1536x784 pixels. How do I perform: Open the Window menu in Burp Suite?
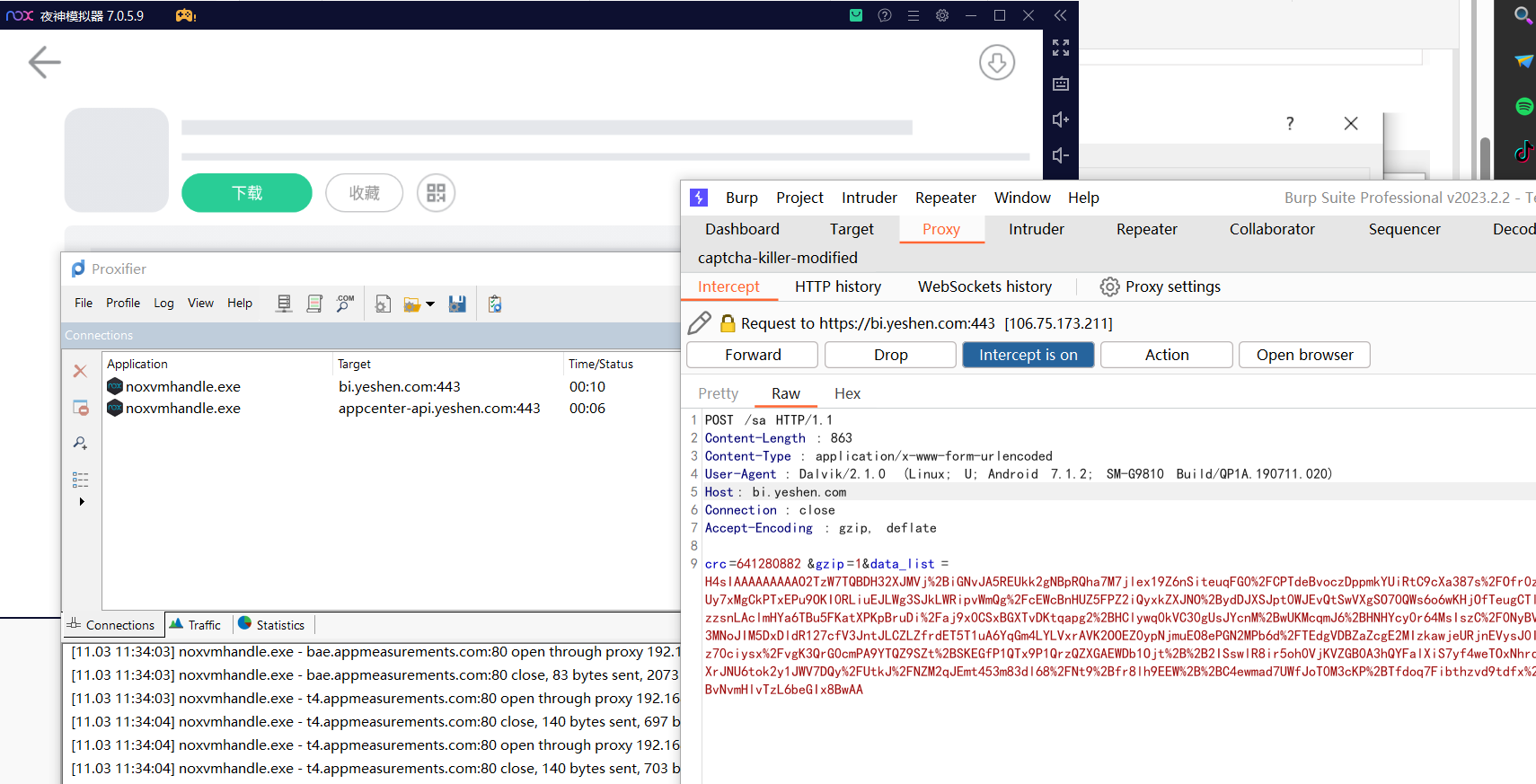point(1022,198)
